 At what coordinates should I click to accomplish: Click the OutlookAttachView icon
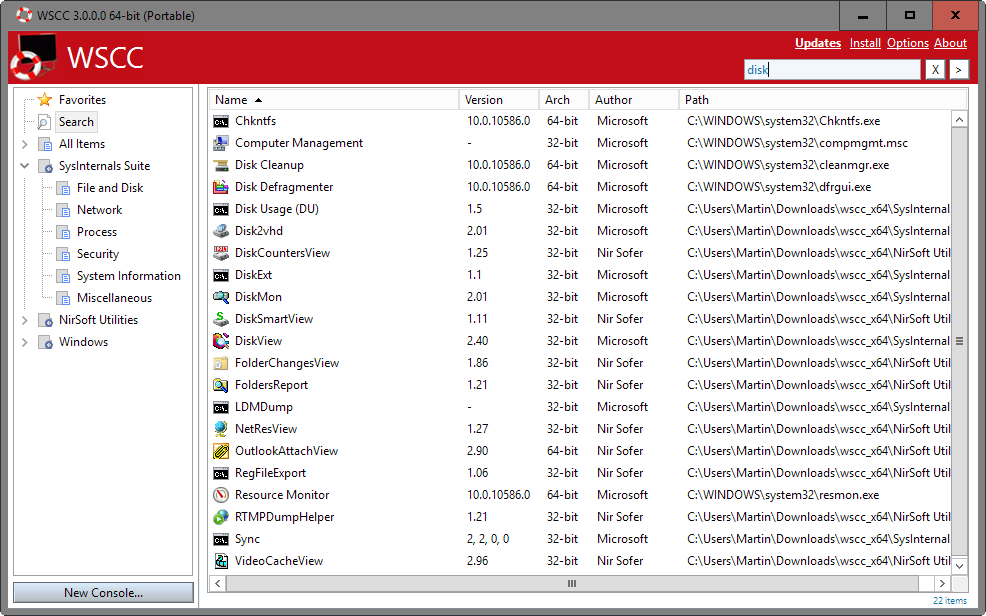pyautogui.click(x=221, y=451)
